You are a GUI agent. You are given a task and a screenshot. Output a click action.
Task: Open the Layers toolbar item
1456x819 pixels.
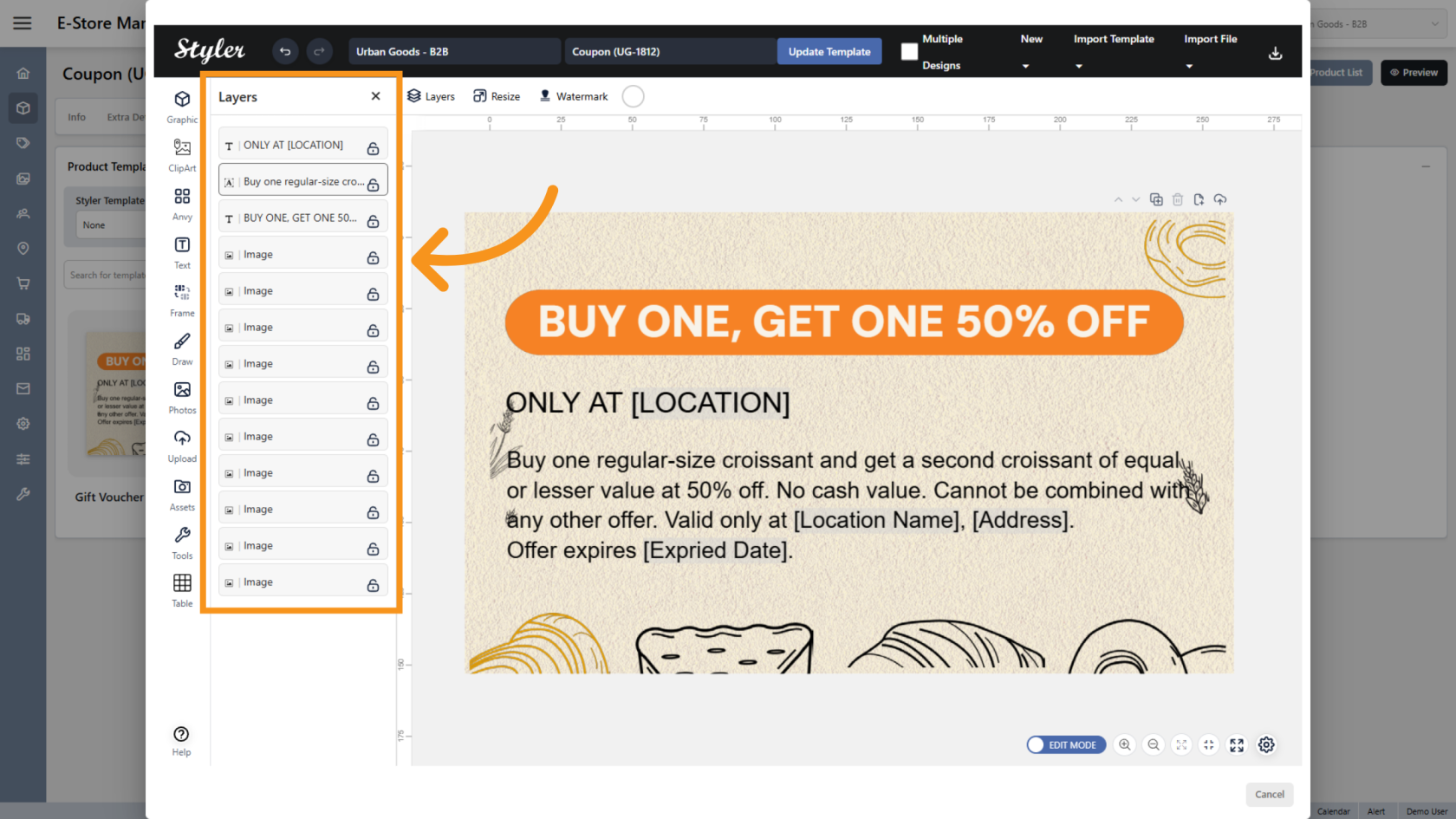pos(431,96)
